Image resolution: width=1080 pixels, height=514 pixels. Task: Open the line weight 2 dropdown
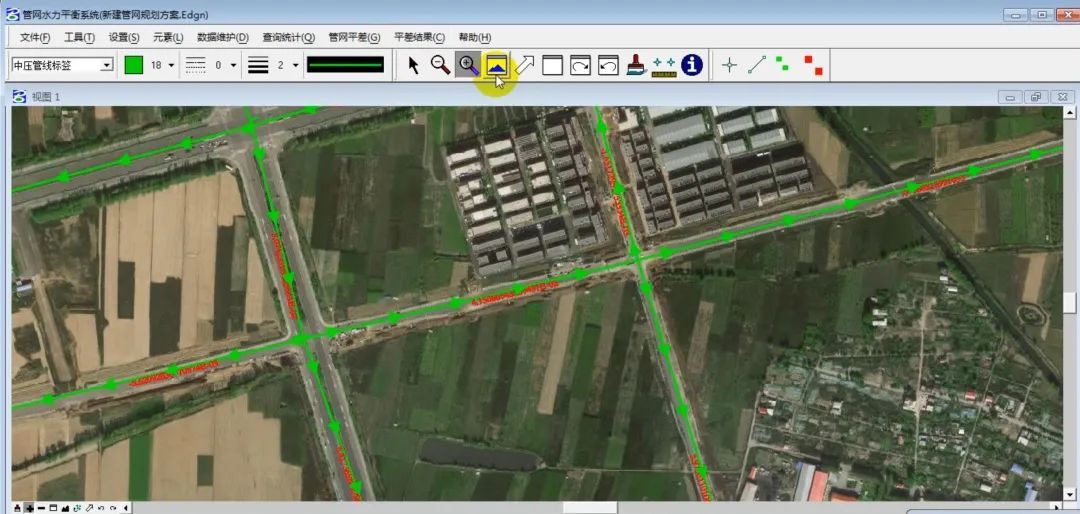tap(296, 65)
